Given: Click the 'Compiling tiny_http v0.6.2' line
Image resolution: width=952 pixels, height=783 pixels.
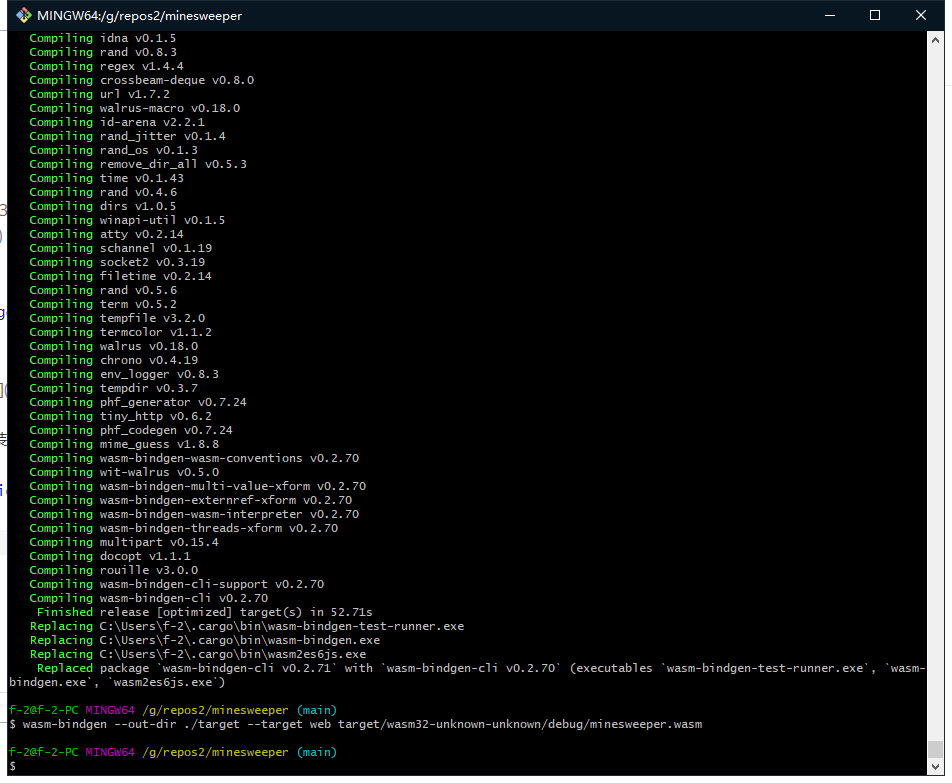Looking at the screenshot, I should [120, 416].
